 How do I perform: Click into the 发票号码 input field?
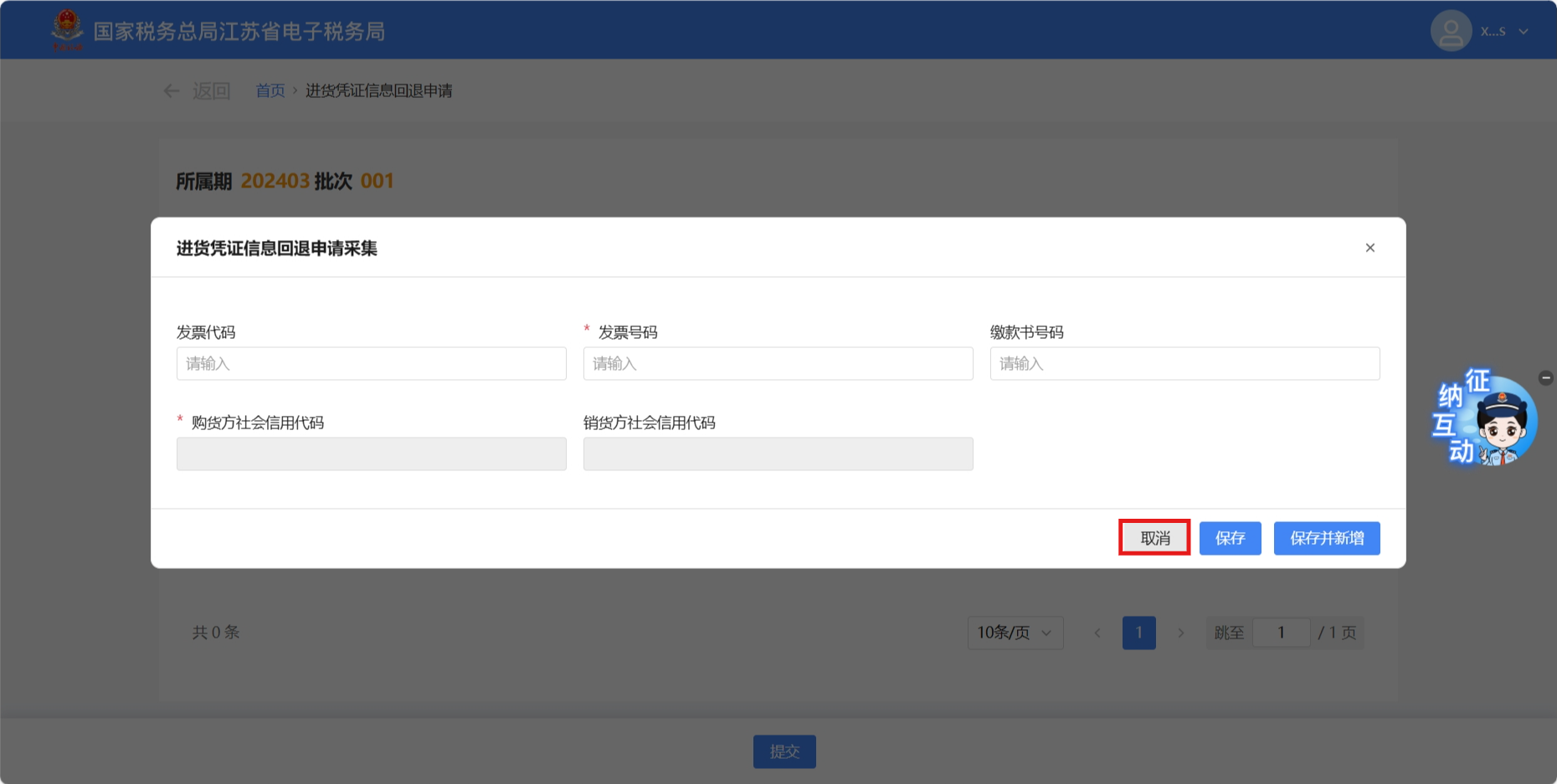[778, 364]
